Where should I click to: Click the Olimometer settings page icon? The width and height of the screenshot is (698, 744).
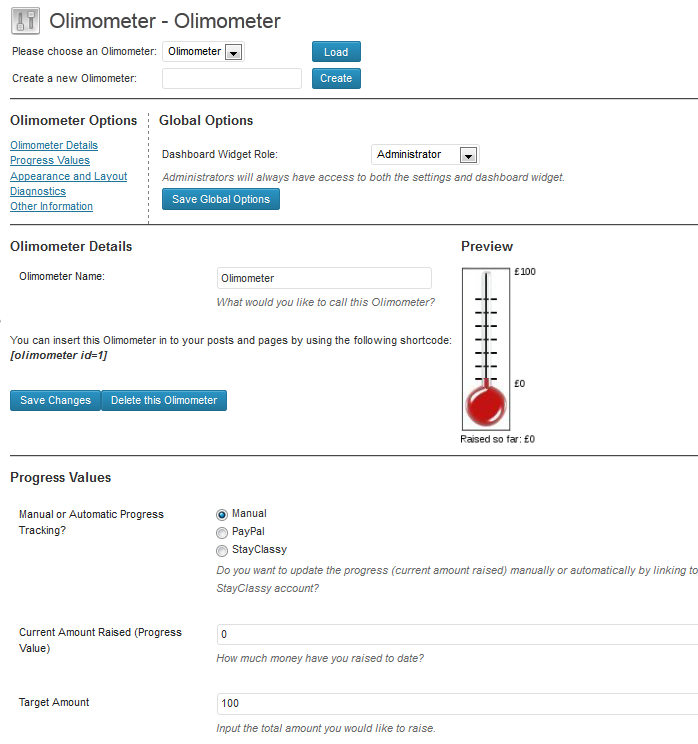coord(26,21)
